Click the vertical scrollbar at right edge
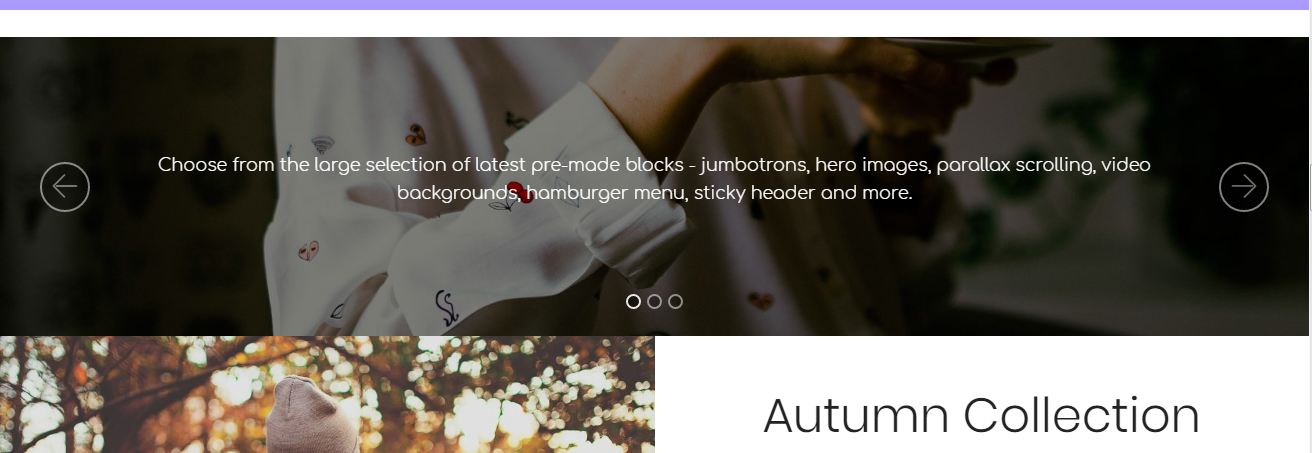 point(1310,226)
